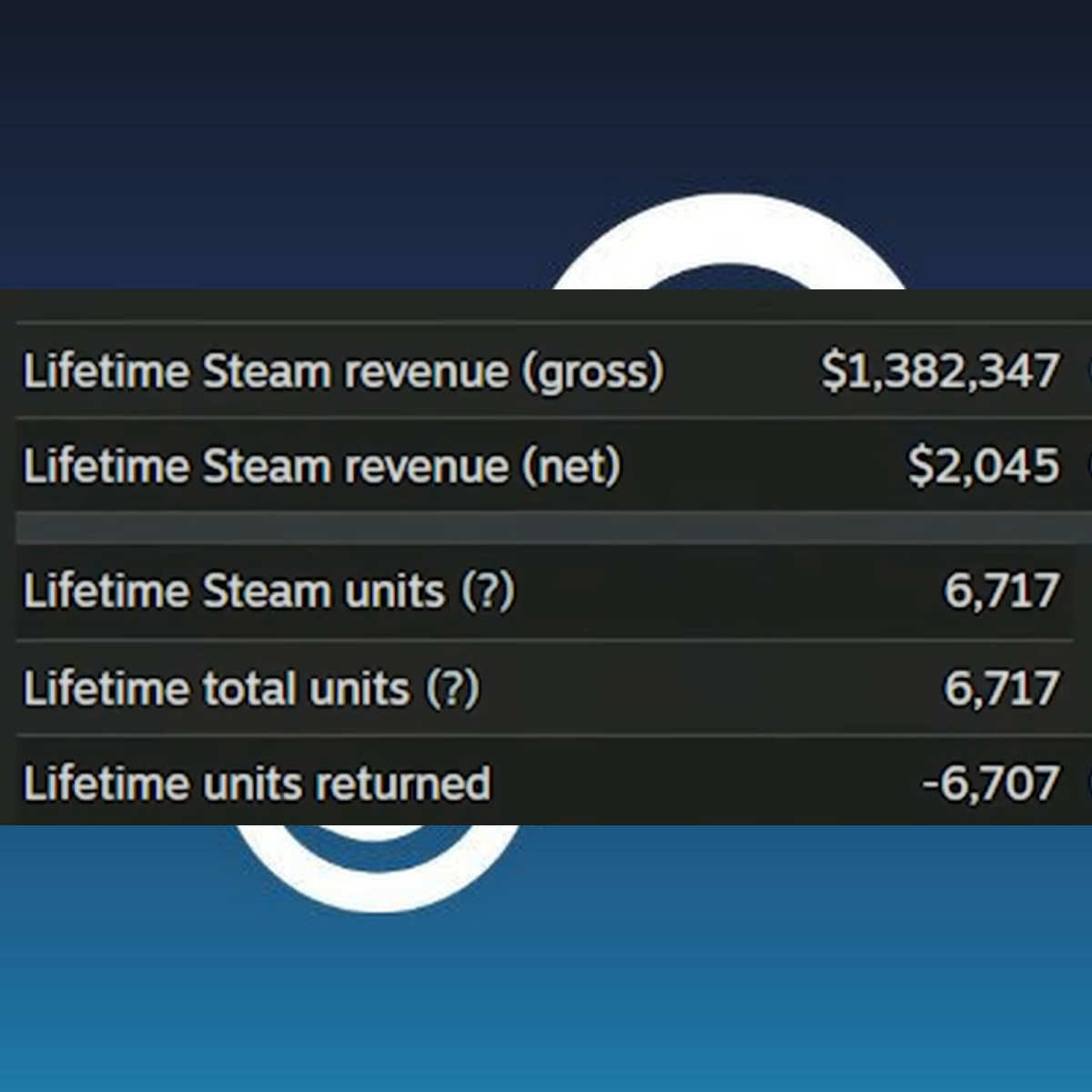Click the cut-off marker right of $2,045
This screenshot has height=1092, width=1092.
coord(1087,466)
